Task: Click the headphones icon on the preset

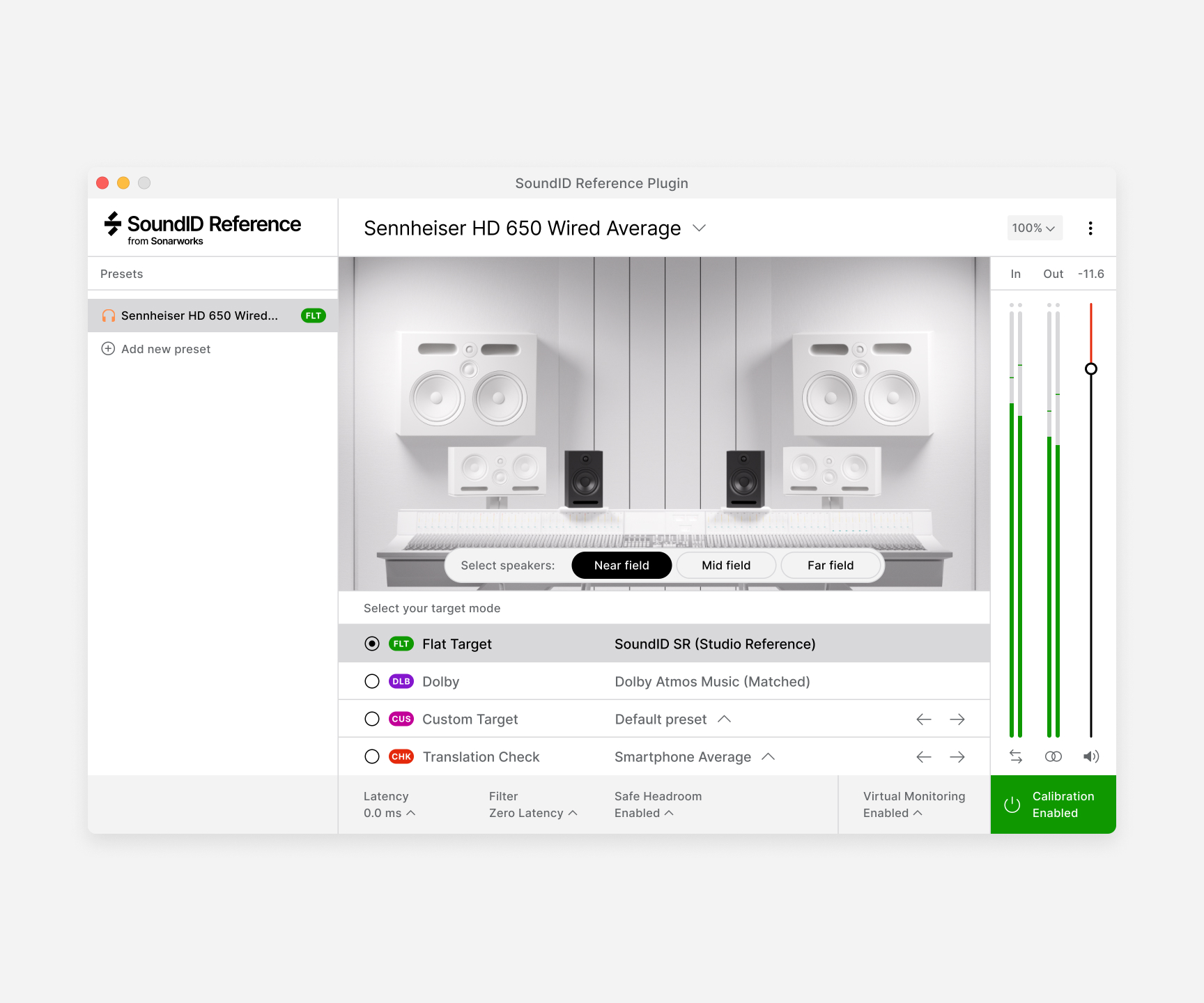Action: coord(109,315)
